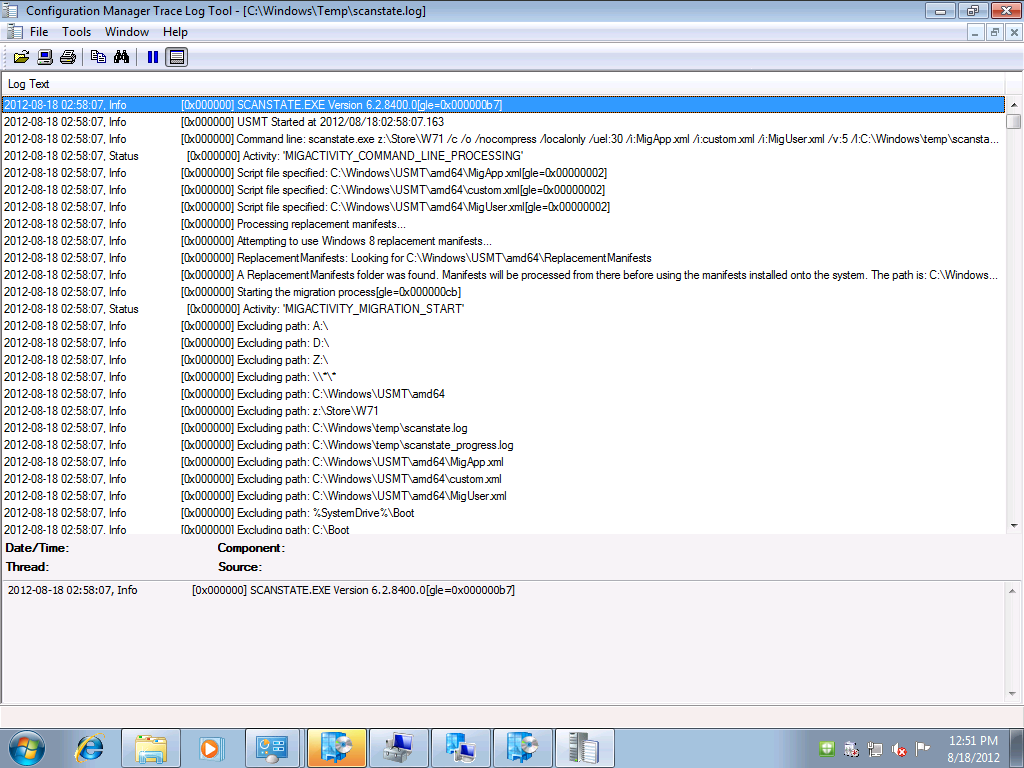The height and width of the screenshot is (768, 1024).
Task: Click the second disc installer taskbar icon
Action: 522,748
